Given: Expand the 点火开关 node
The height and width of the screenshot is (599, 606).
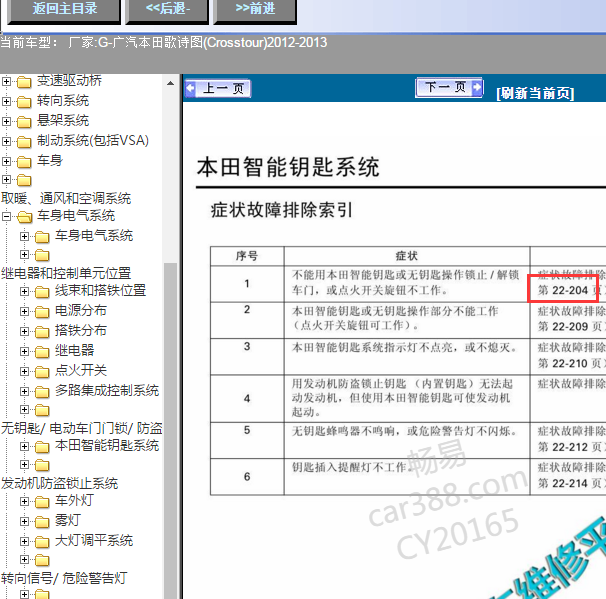Looking at the screenshot, I should pyautogui.click(x=24, y=371).
